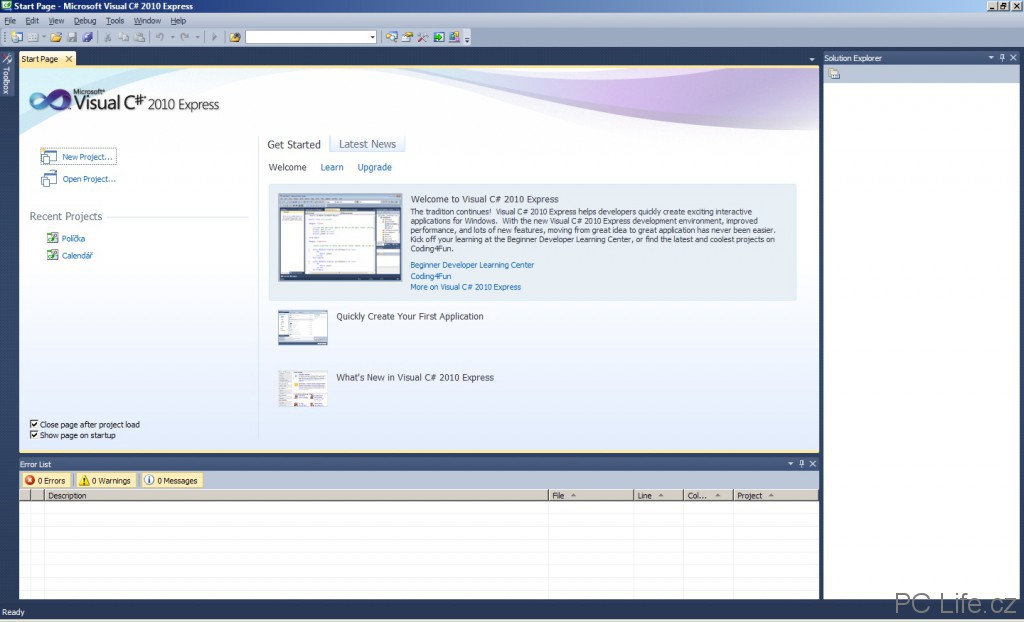Click inside the Find text box
1024x622 pixels.
306,37
